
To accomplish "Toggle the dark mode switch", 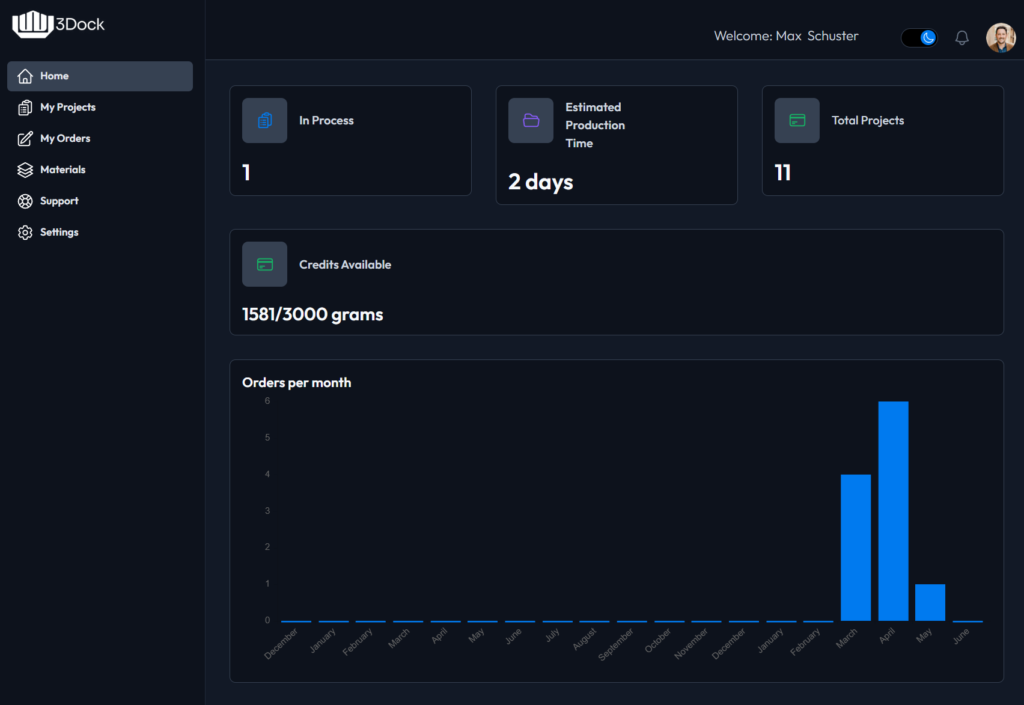I will pyautogui.click(x=919, y=38).
